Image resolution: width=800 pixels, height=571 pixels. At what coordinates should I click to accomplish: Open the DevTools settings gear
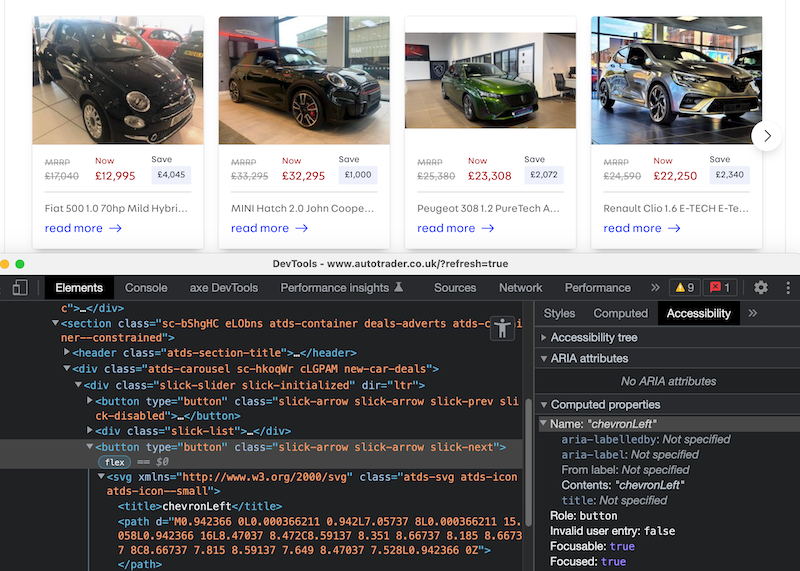pos(761,288)
